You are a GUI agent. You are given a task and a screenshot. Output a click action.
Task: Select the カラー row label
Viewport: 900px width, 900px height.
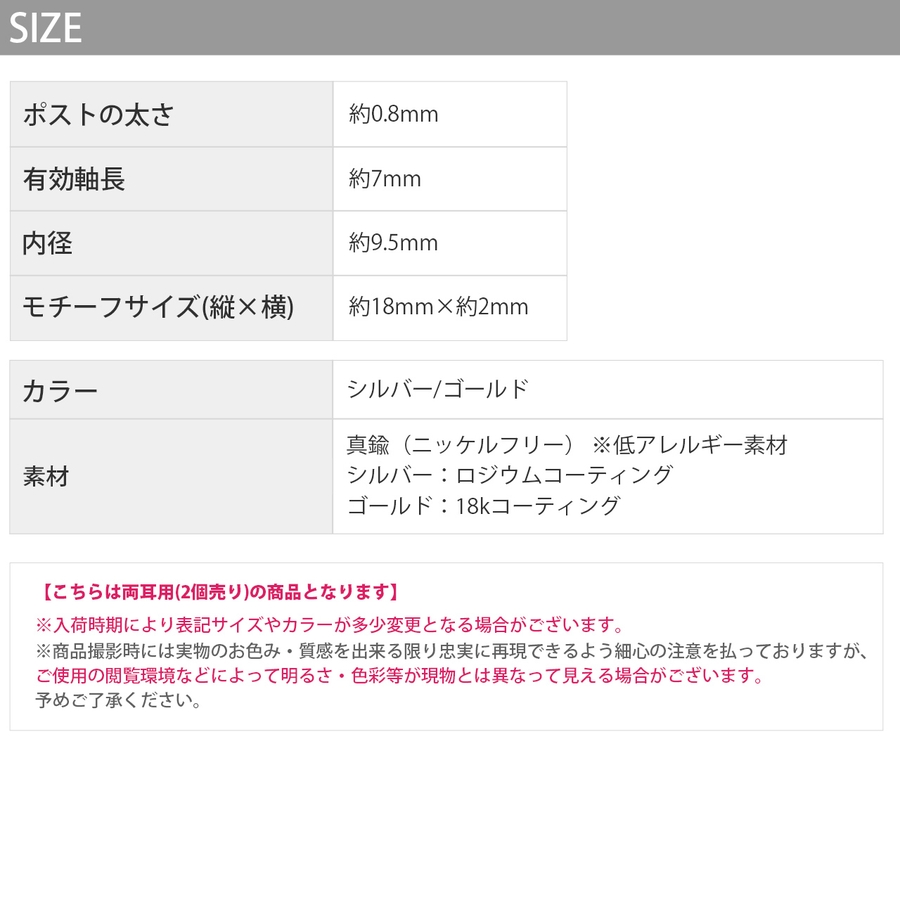60,390
